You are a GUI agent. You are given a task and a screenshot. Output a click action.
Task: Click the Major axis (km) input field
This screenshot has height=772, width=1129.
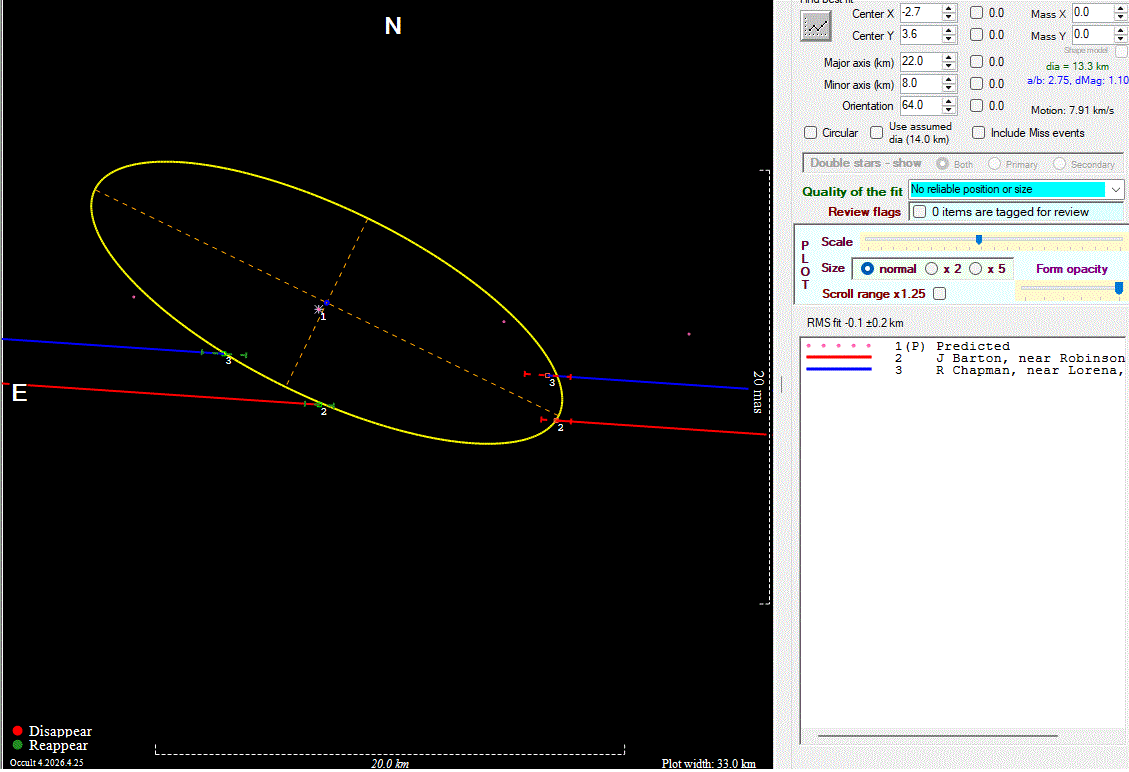click(921, 62)
